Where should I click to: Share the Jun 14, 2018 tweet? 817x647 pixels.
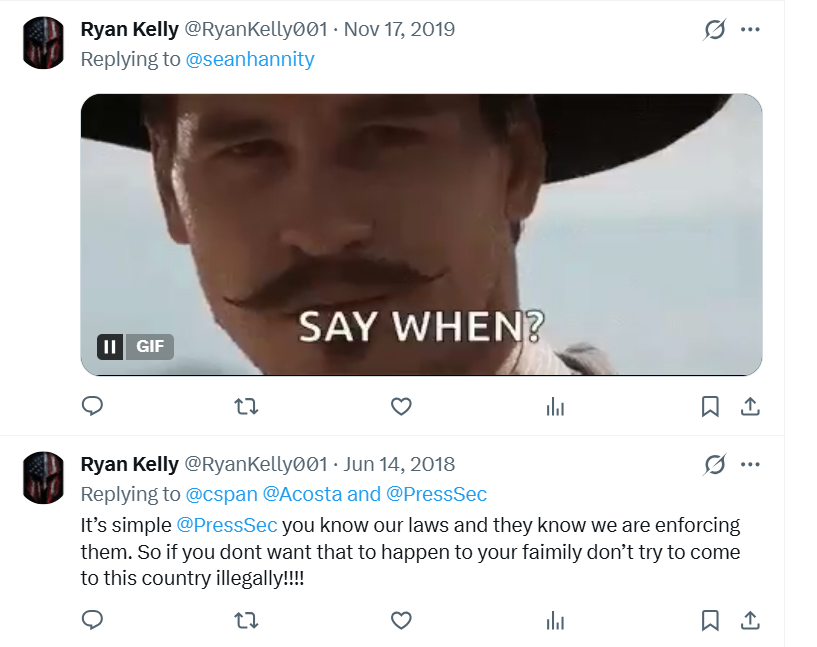click(750, 621)
